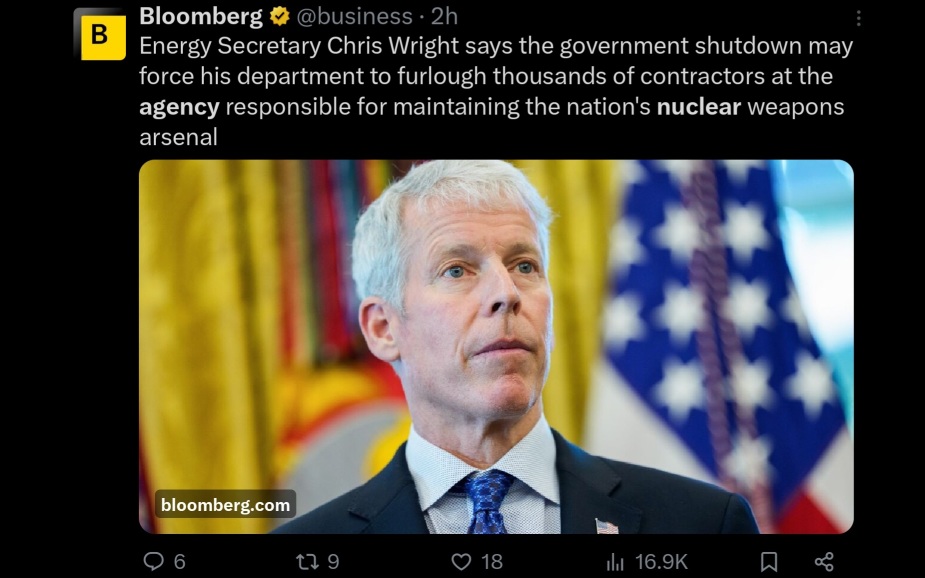Click the bloomberg.com link label
925x578 pixels.
pyautogui.click(x=225, y=505)
